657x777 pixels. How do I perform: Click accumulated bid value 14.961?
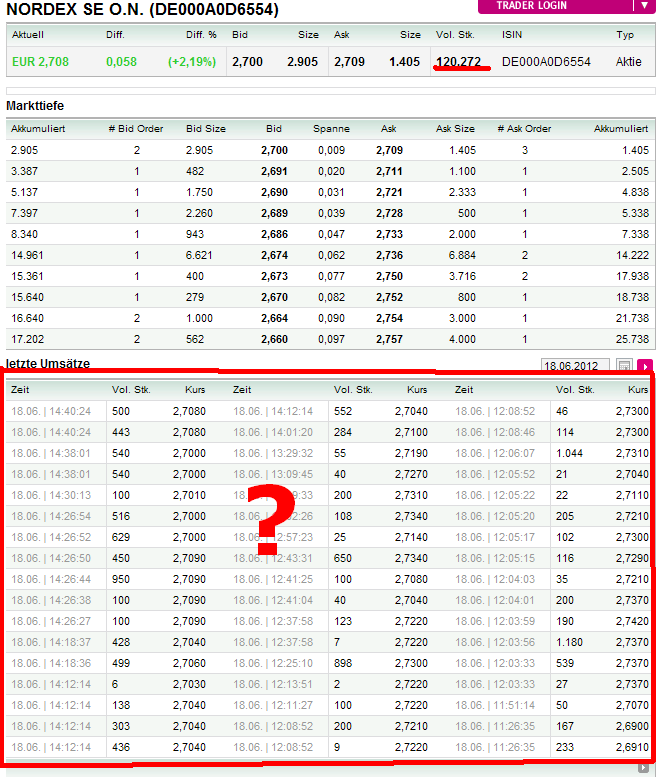tap(28, 256)
